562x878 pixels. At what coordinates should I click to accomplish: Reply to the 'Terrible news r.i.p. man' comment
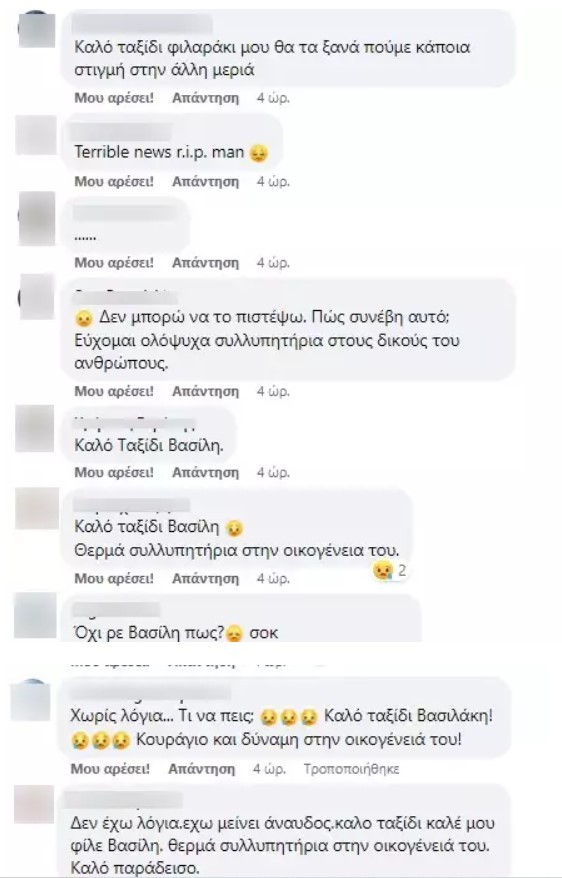pos(205,181)
